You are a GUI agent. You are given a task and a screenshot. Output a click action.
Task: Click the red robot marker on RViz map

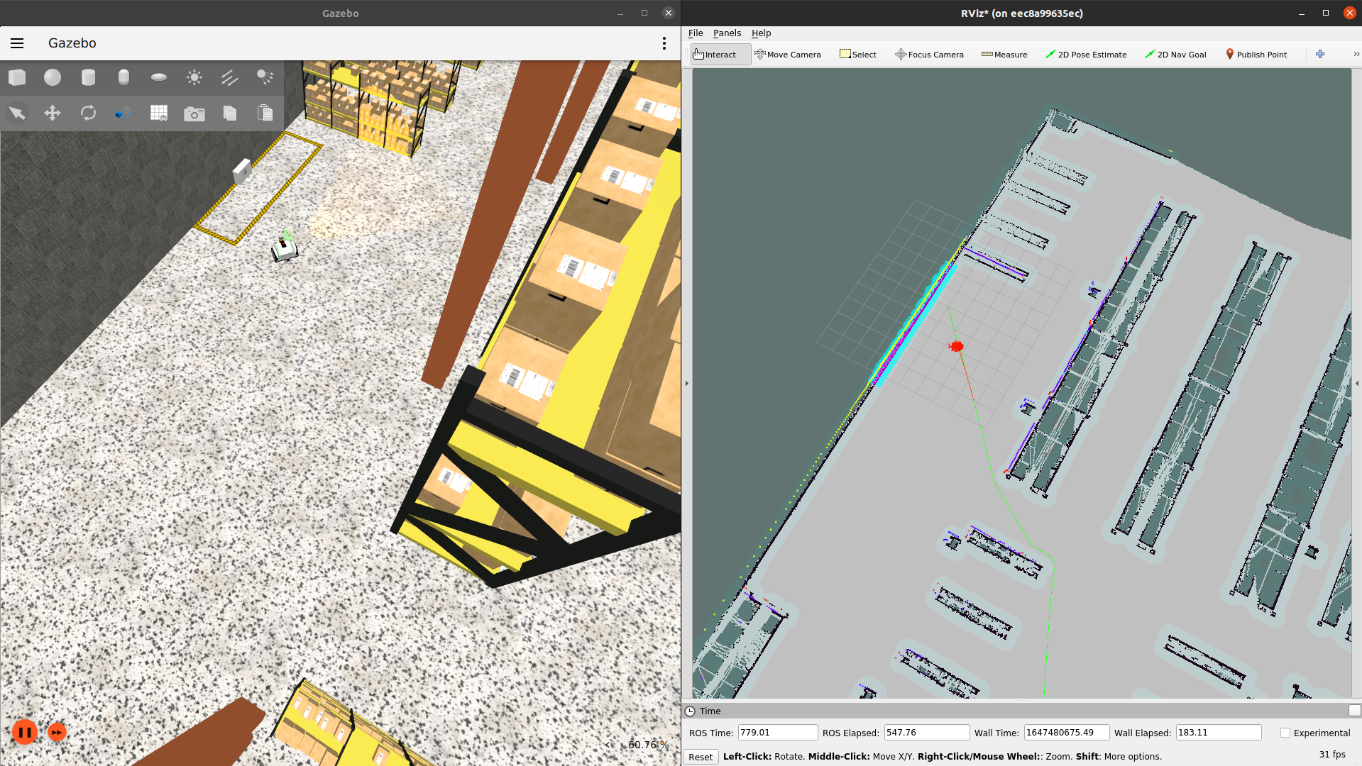(956, 346)
